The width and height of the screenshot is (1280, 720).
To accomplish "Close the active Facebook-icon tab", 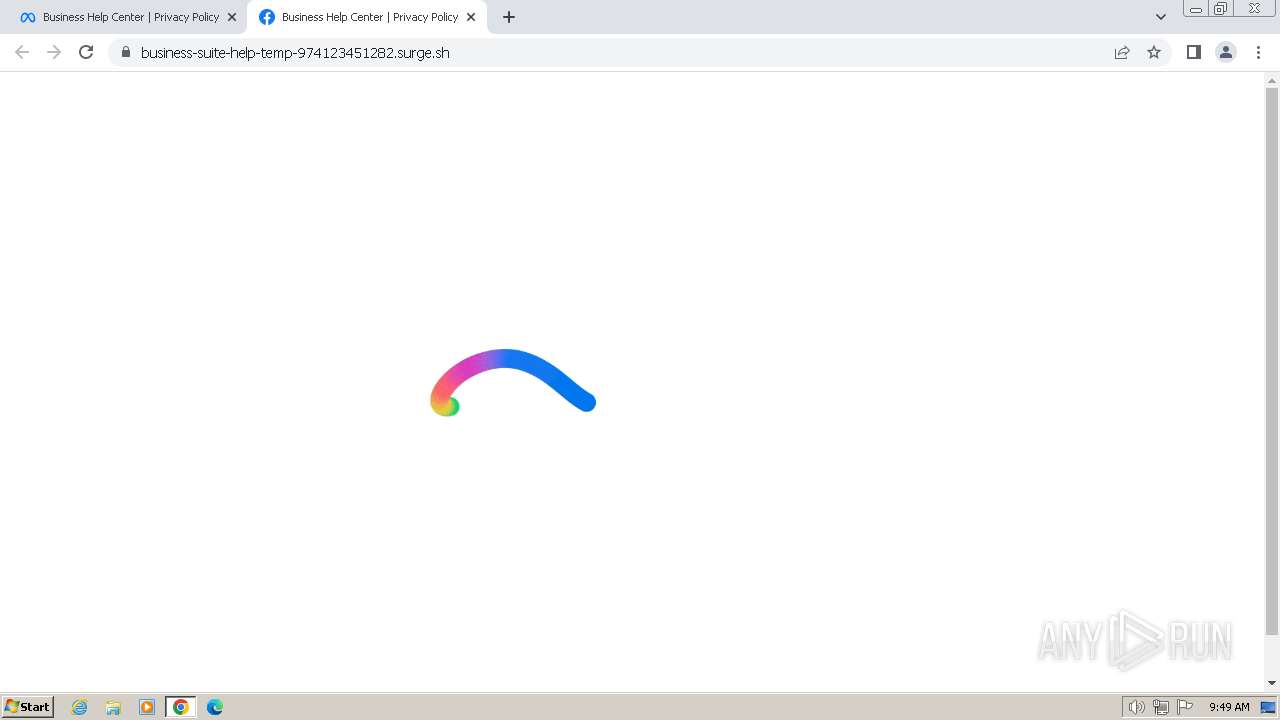I will (x=471, y=17).
